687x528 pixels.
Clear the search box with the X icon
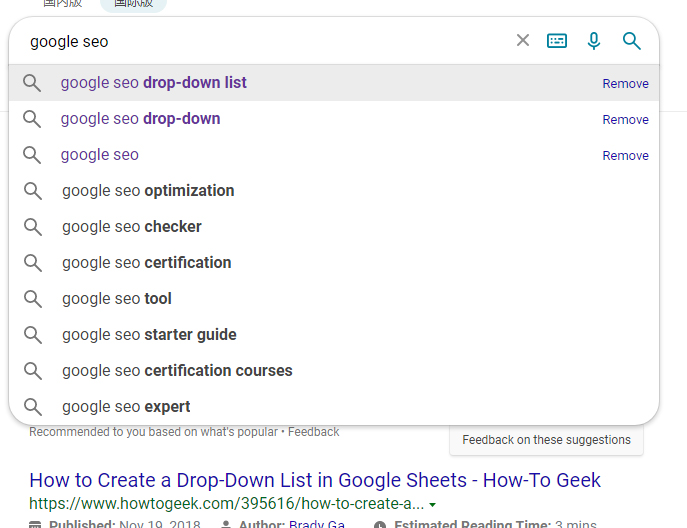click(x=523, y=40)
